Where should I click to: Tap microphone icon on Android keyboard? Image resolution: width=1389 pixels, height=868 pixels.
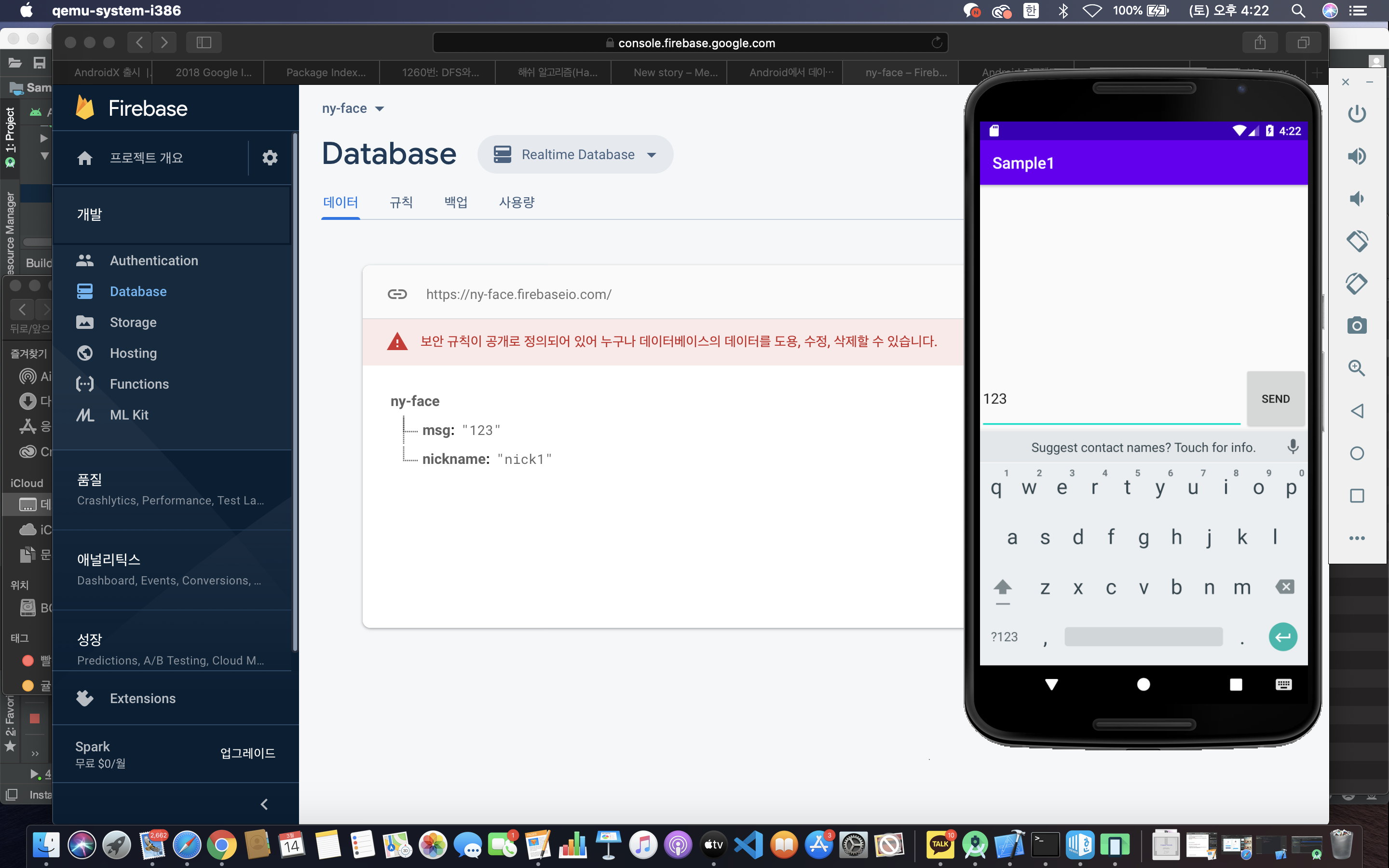[x=1293, y=447]
